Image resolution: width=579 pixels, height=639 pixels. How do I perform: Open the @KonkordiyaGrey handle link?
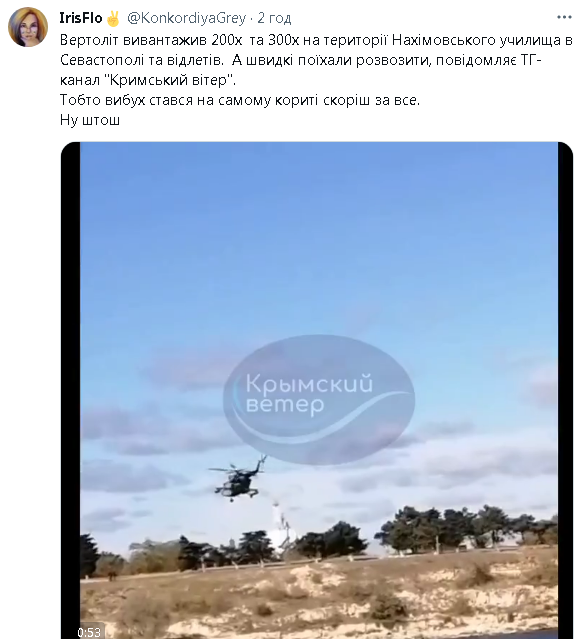pyautogui.click(x=187, y=18)
